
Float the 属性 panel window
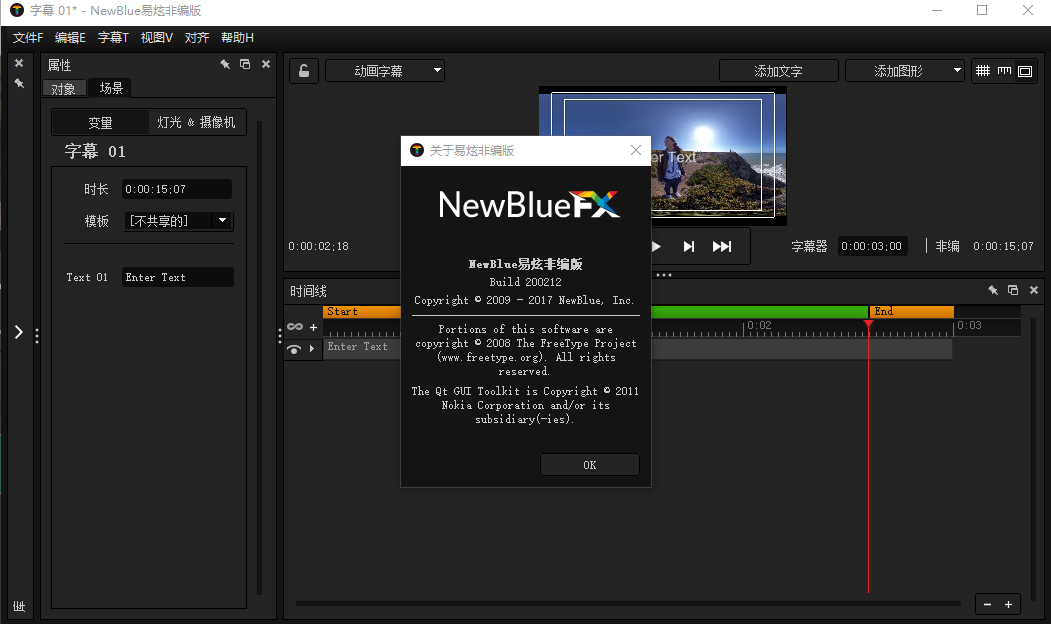245,64
